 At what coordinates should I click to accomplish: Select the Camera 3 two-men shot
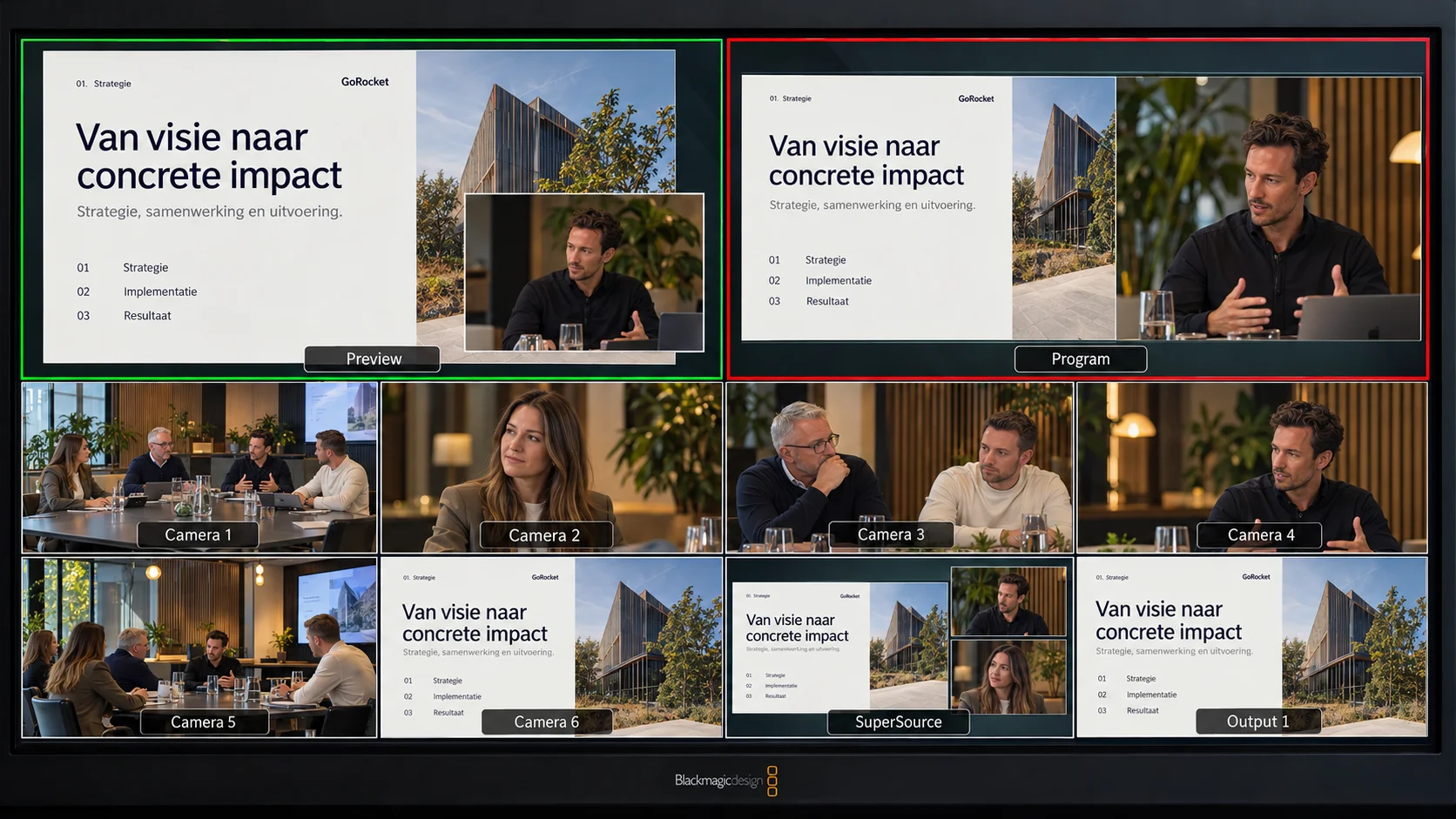click(x=900, y=467)
